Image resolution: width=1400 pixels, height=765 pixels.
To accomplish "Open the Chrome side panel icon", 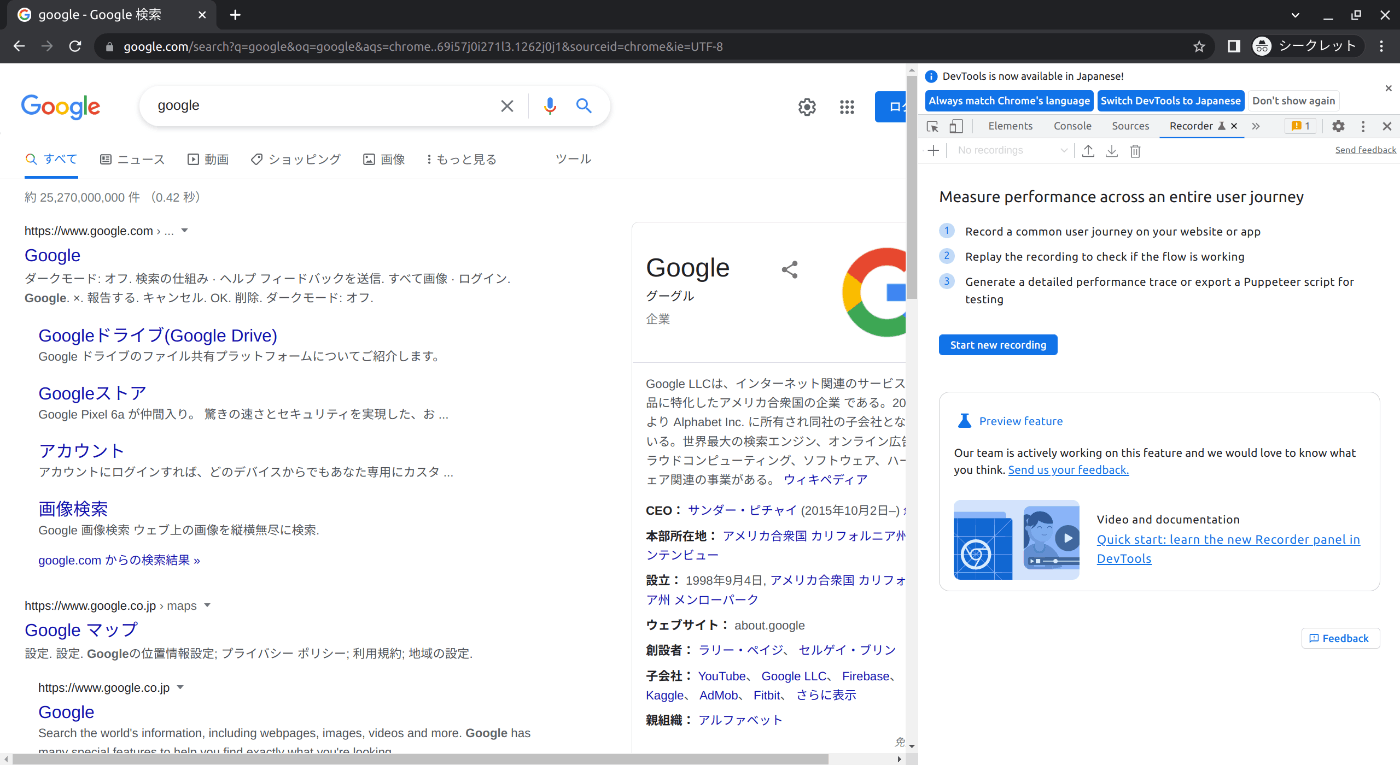I will coord(1234,46).
